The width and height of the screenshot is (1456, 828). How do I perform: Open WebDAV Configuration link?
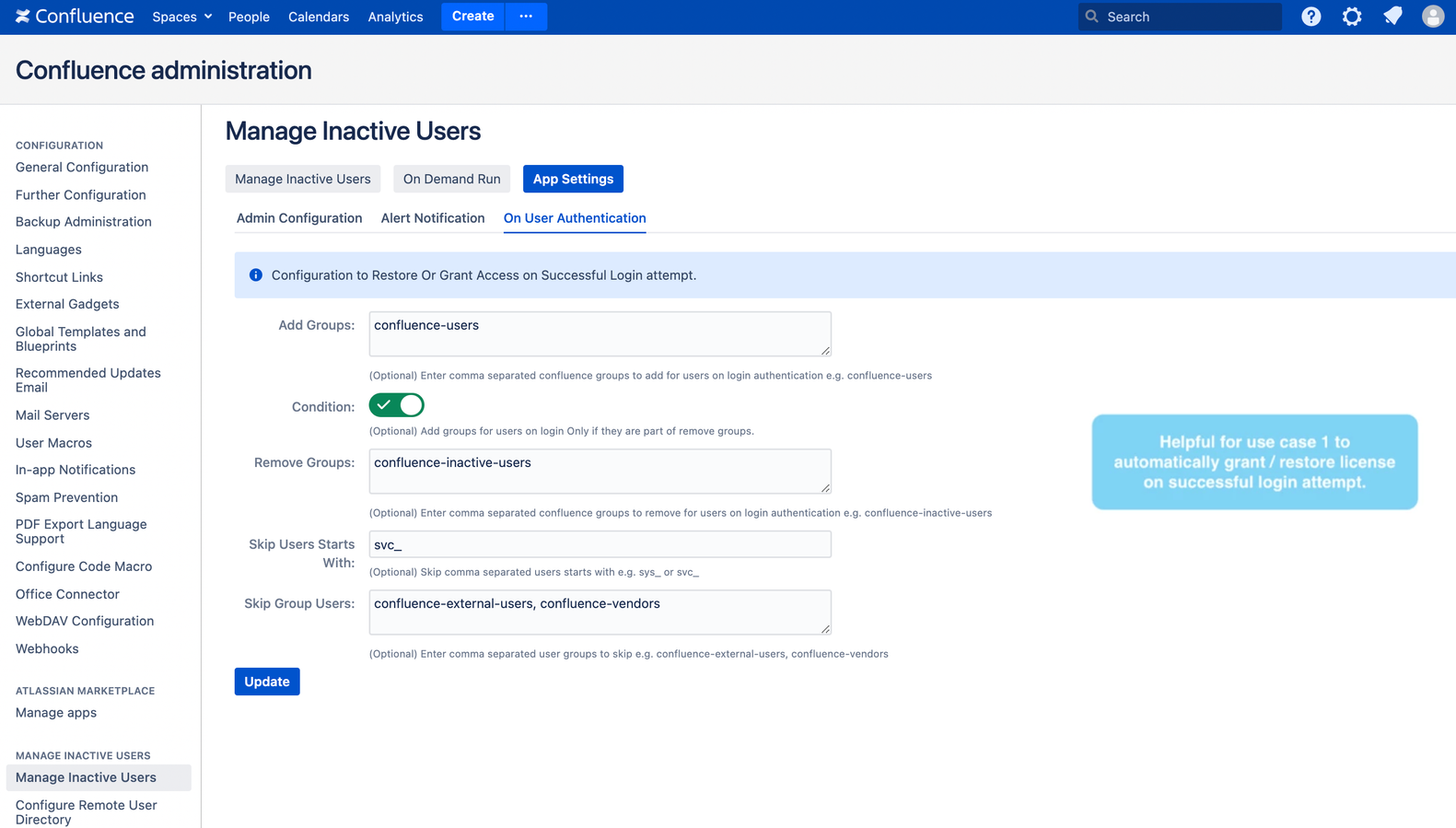(x=85, y=621)
